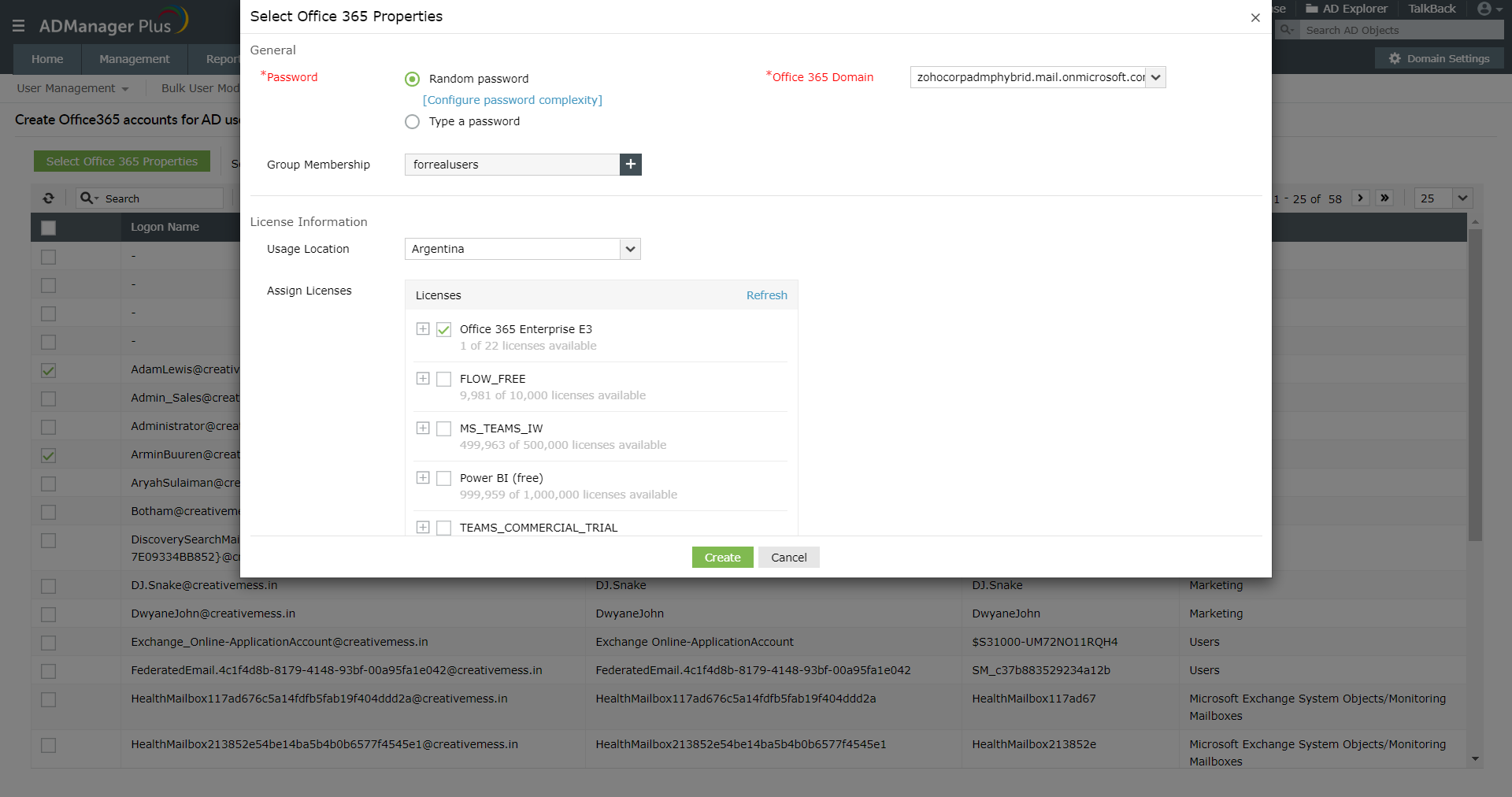Image resolution: width=1512 pixels, height=797 pixels.
Task: Click the Cancel button
Action: pyautogui.click(x=789, y=558)
